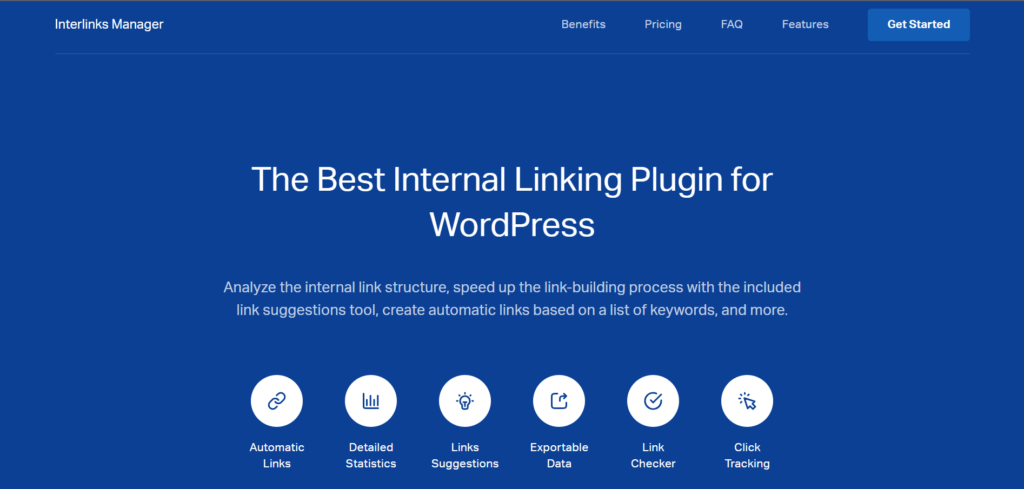
Task: Select the 'Click Tracking' label text
Action: coord(747,456)
